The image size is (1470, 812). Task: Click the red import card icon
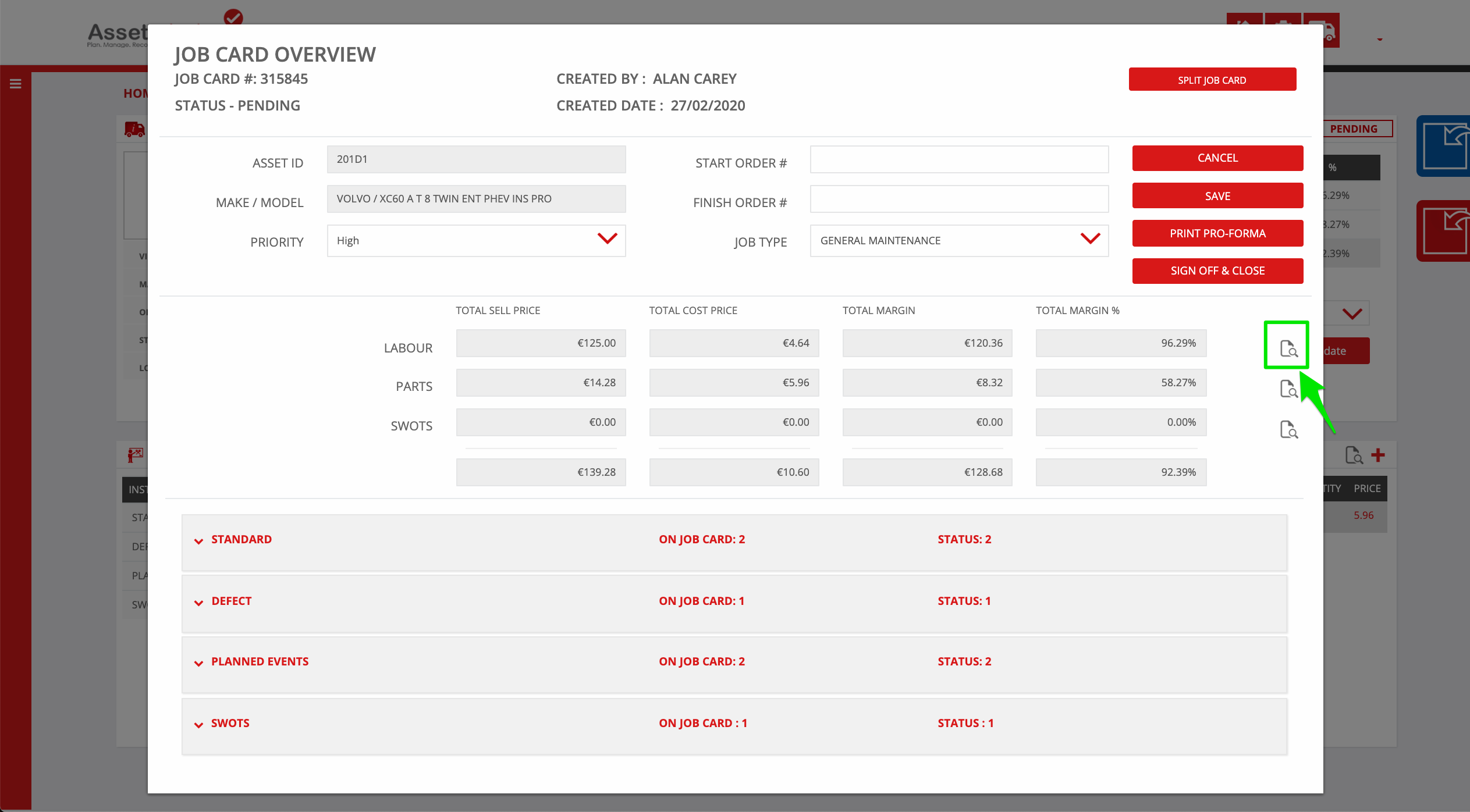[1443, 231]
